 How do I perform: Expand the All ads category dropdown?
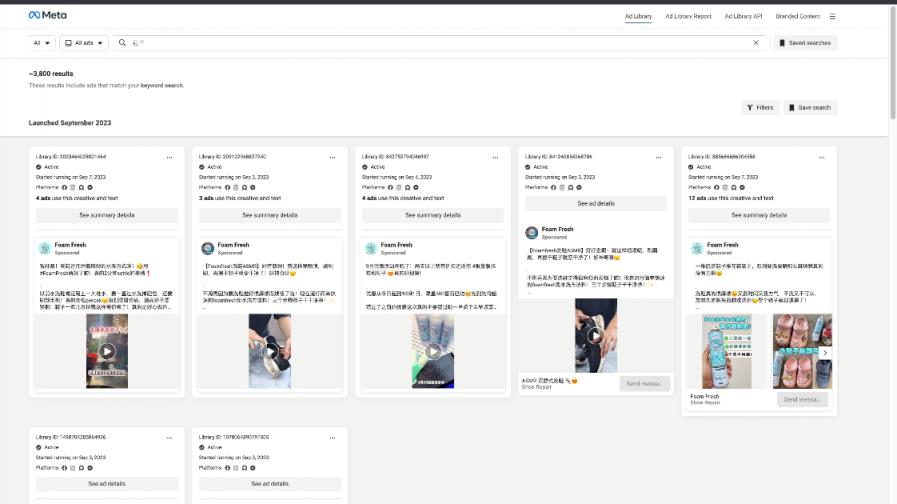click(x=84, y=43)
